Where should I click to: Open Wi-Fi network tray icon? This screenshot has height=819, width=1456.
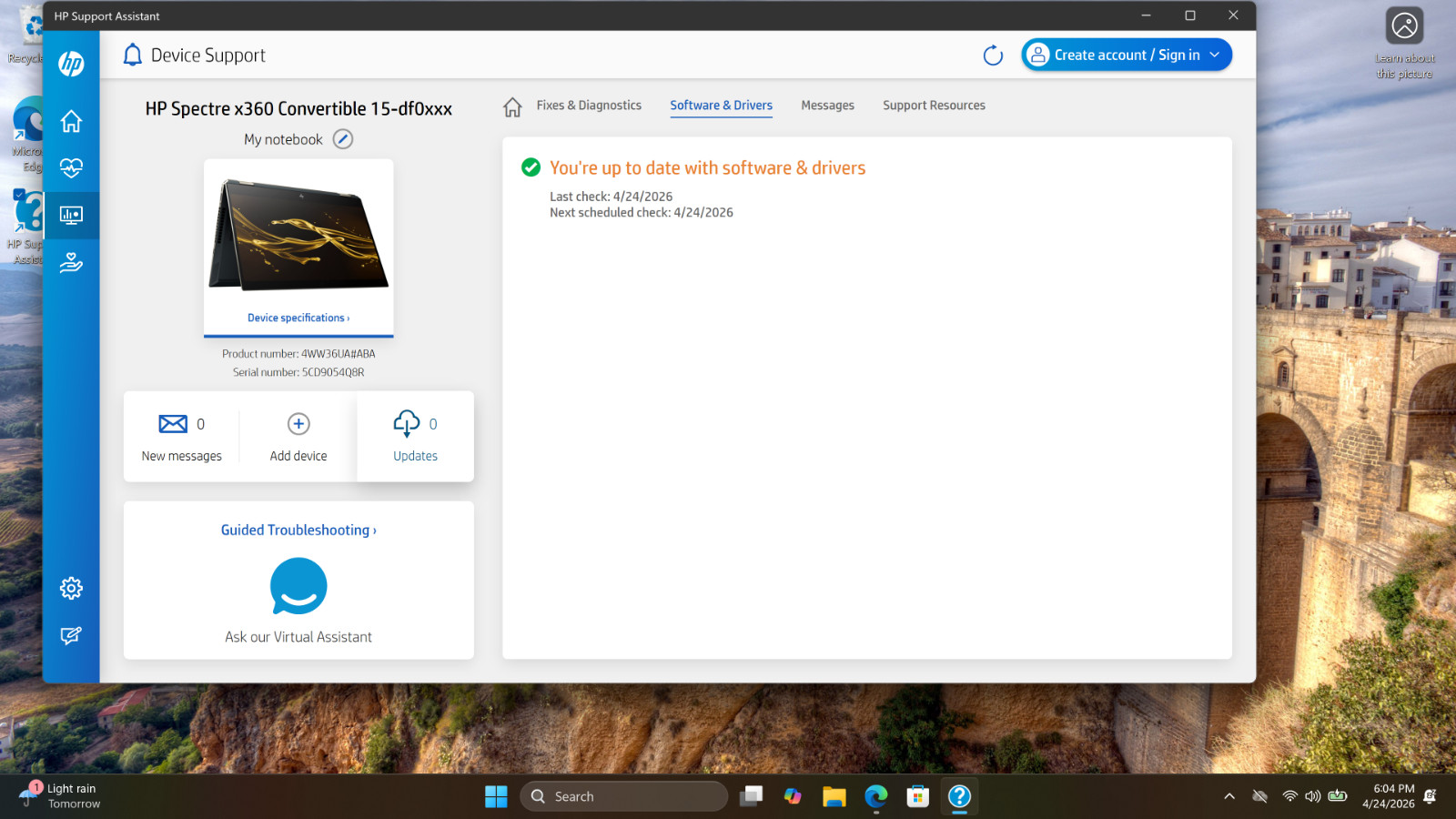click(x=1289, y=796)
